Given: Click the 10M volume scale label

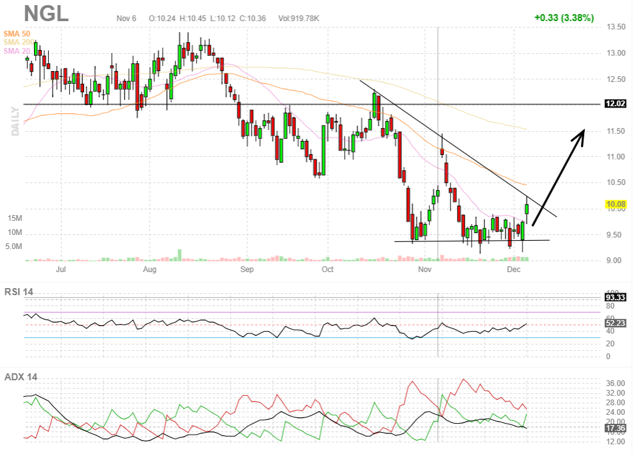Looking at the screenshot, I should click(15, 233).
